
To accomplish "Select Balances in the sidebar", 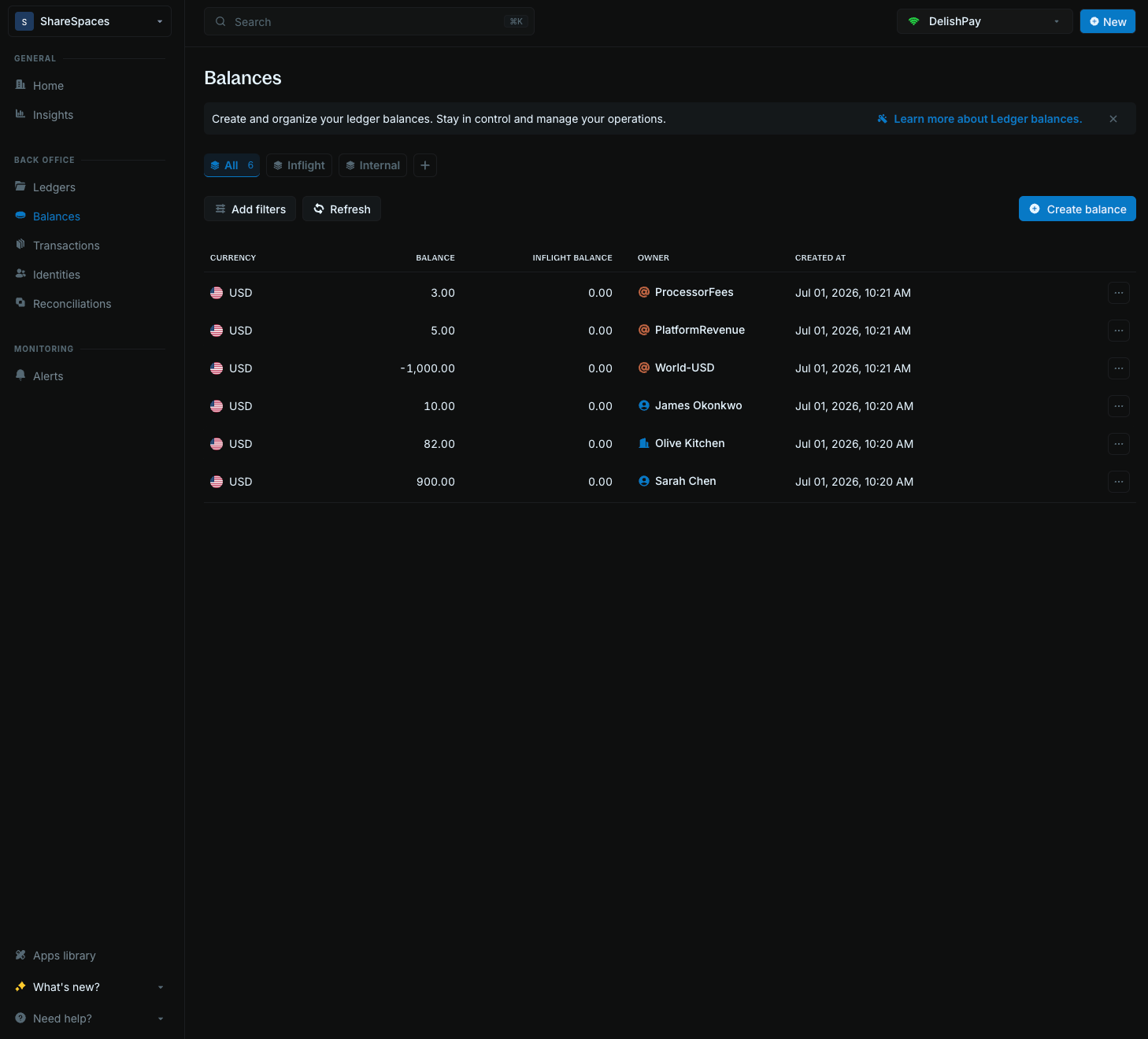I will click(x=57, y=216).
